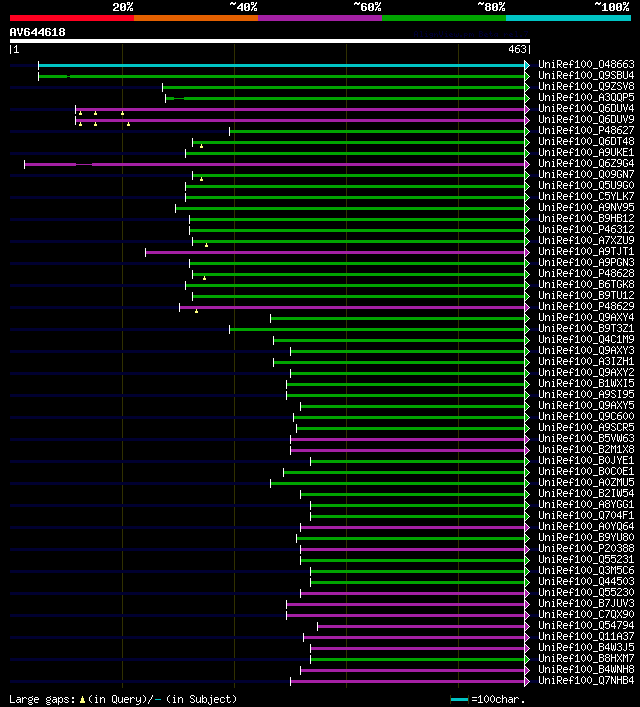Click the cyan 100char scale bar
This screenshot has width=640, height=707.
coord(460,699)
